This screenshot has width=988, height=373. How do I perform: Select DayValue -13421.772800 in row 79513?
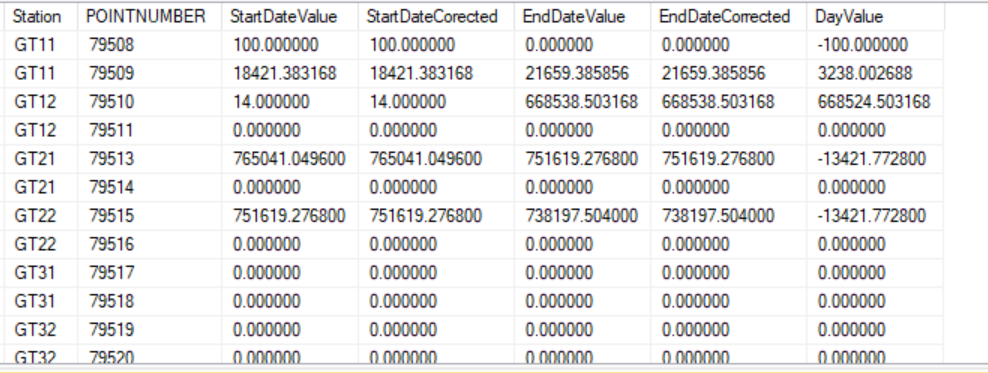pyautogui.click(x=876, y=159)
